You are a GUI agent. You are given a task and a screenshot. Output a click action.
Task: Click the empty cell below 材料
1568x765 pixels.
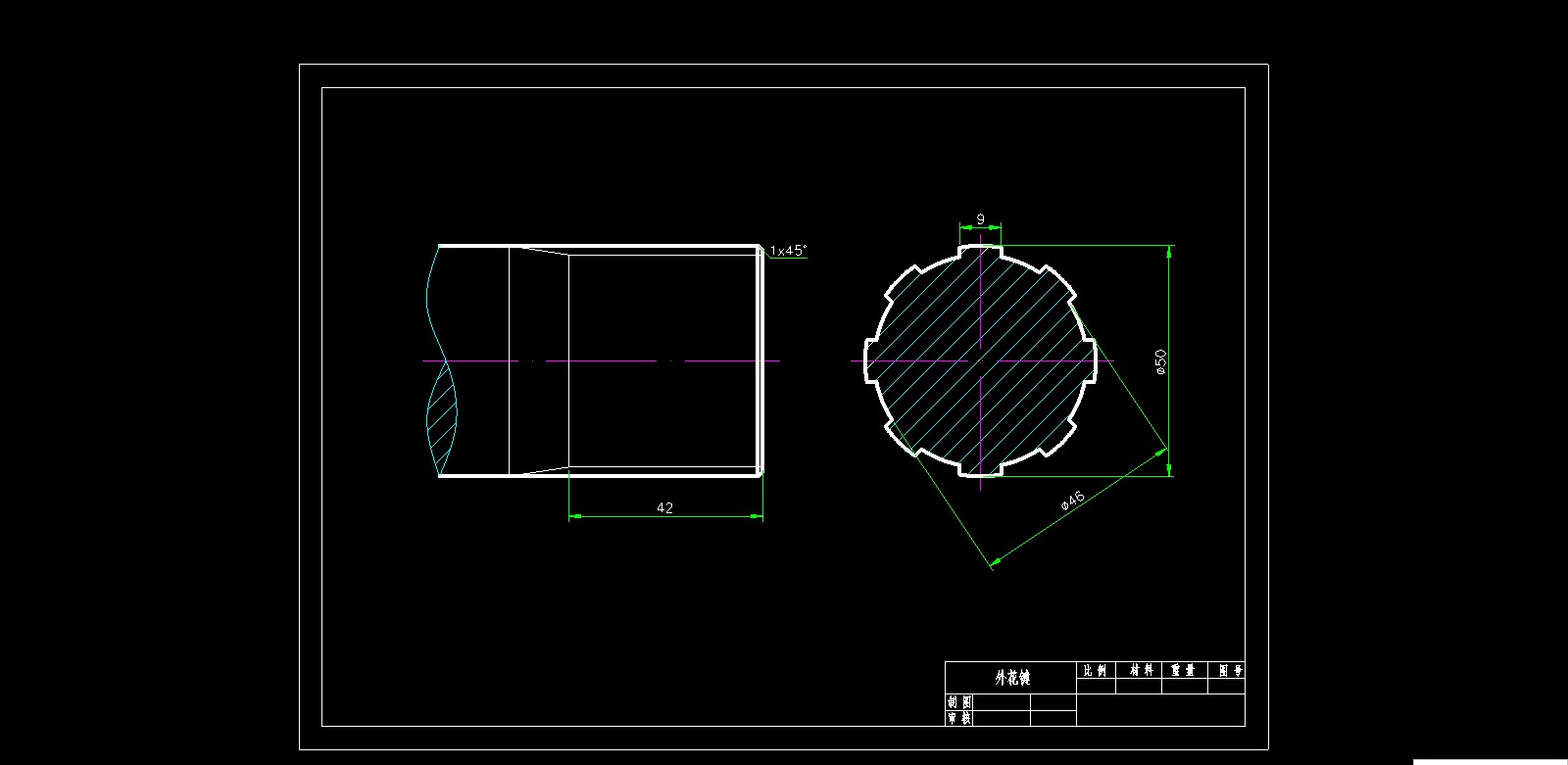[x=1140, y=687]
